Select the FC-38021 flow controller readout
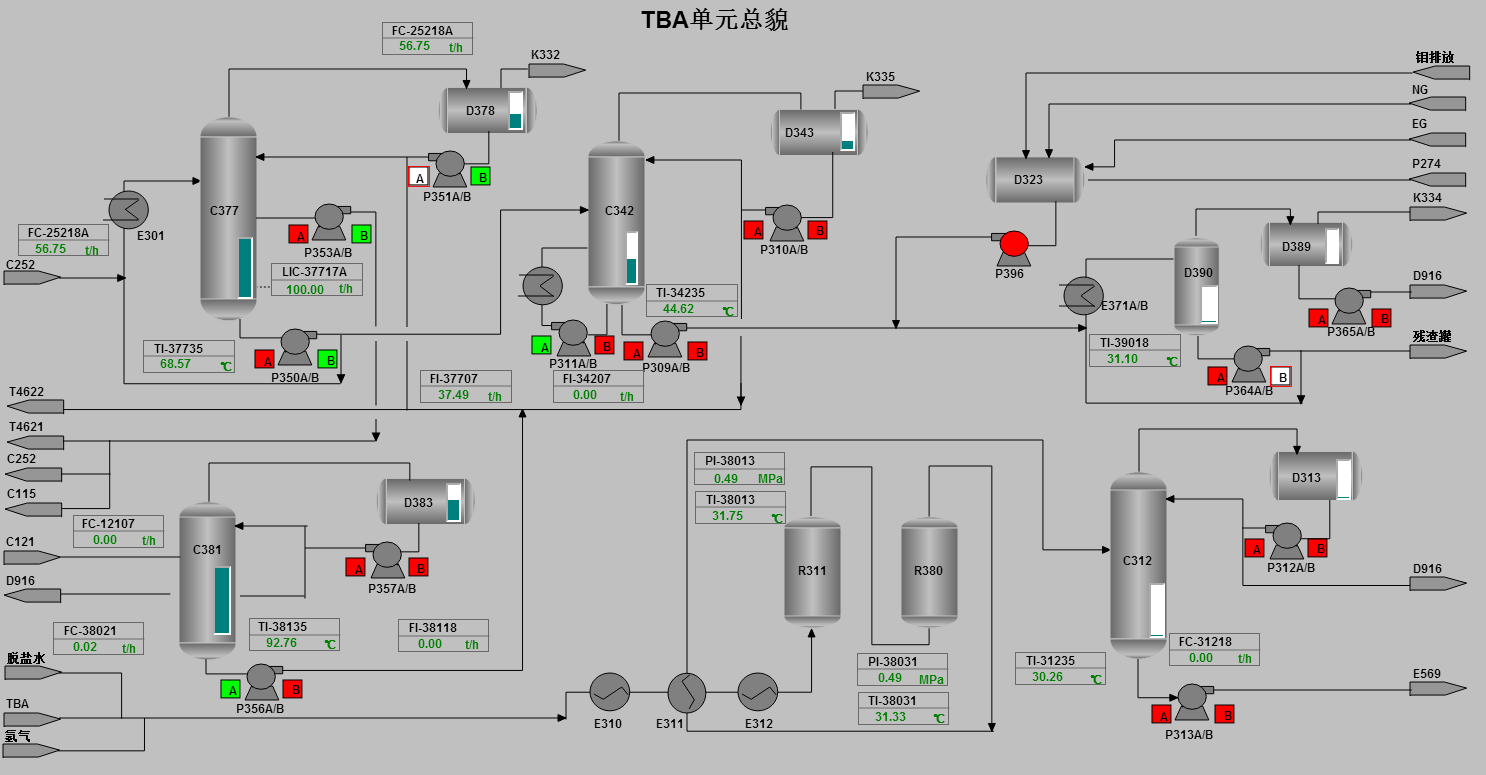Viewport: 1486px width, 775px height. [x=98, y=647]
